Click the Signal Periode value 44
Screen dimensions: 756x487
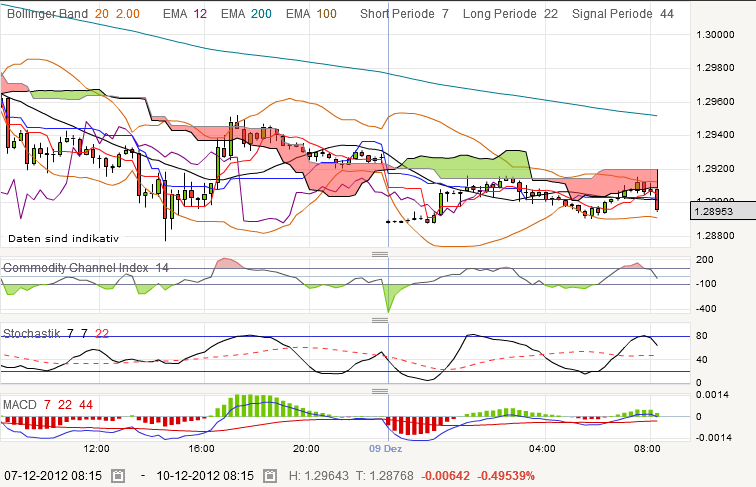pyautogui.click(x=667, y=14)
